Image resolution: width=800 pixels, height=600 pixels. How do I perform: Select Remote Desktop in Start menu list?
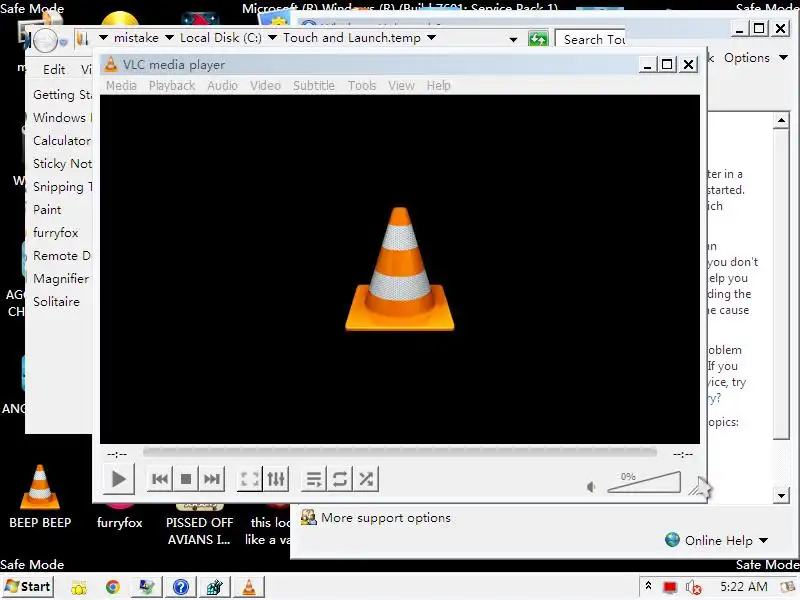point(60,256)
